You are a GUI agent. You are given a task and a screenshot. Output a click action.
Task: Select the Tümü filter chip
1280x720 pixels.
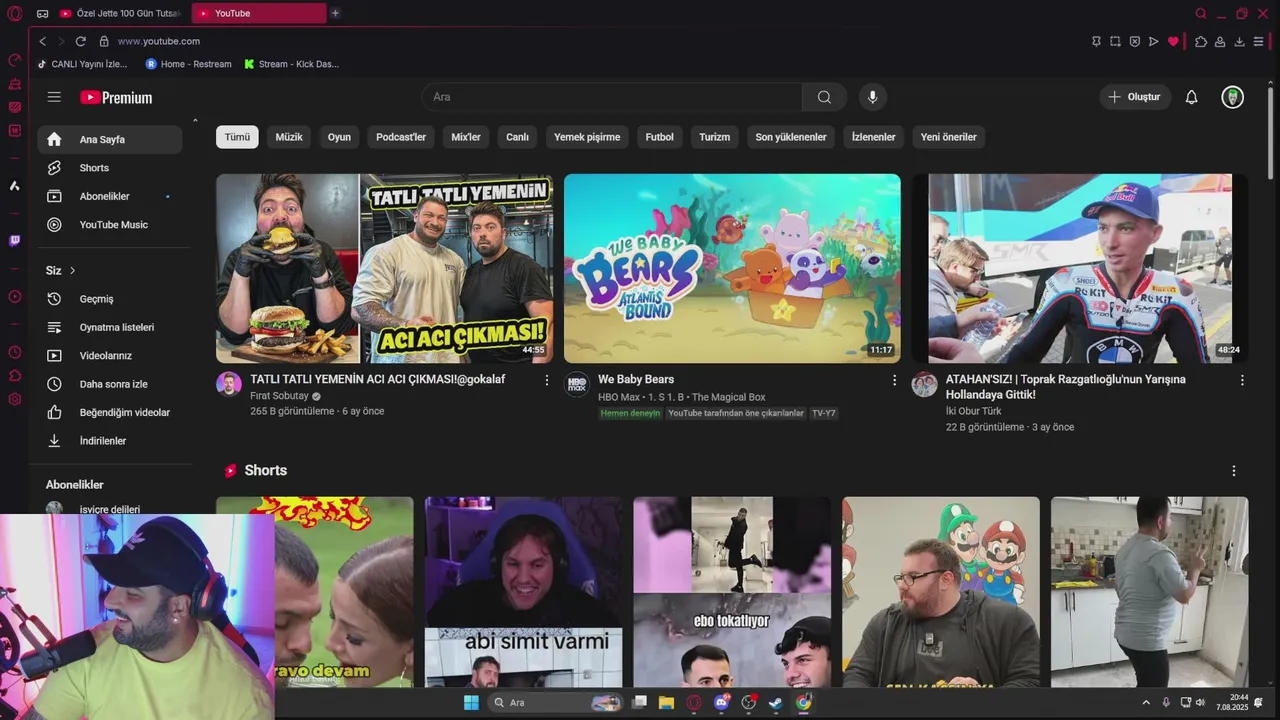(237, 137)
